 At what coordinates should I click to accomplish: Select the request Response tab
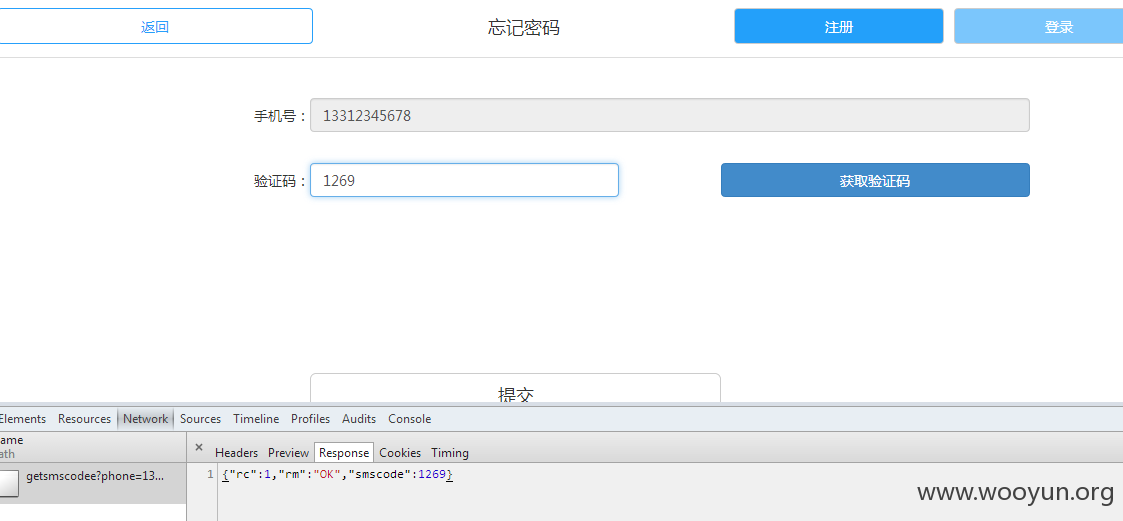click(344, 452)
